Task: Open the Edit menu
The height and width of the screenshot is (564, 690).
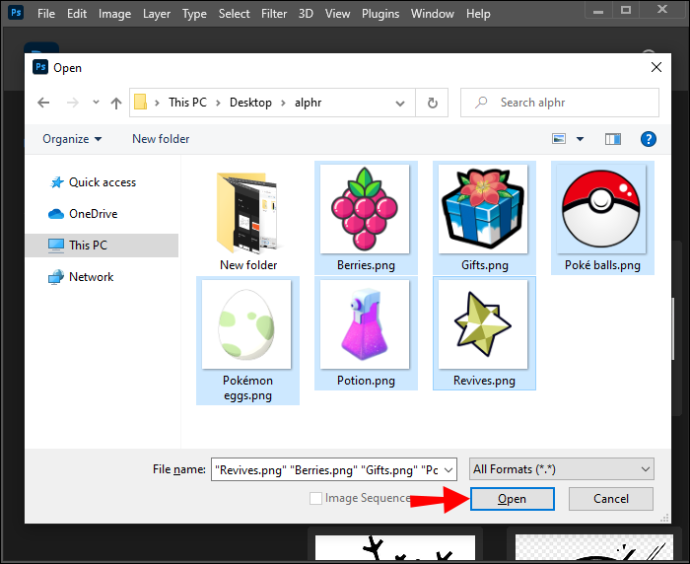Action: [x=77, y=14]
